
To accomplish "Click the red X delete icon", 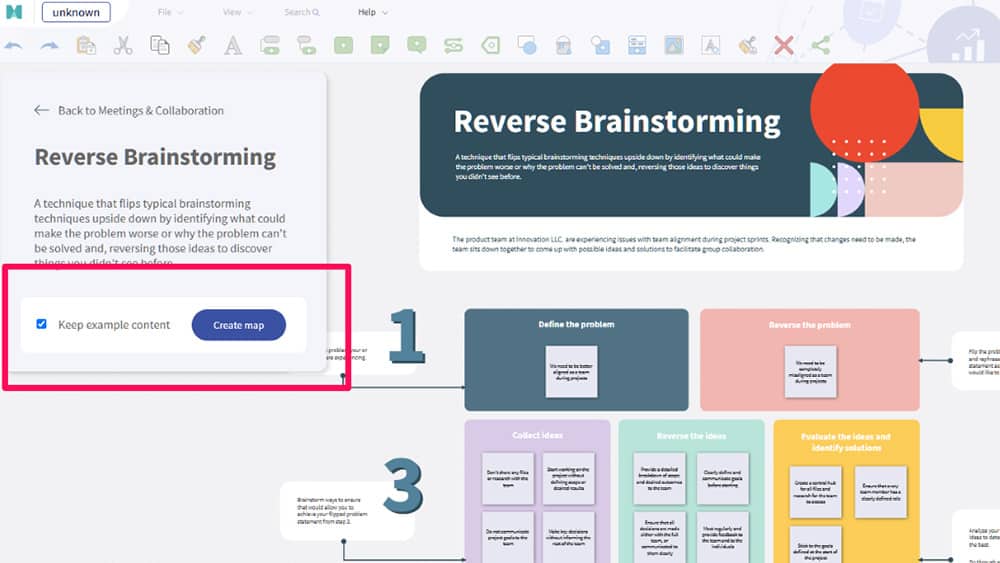I will click(784, 45).
